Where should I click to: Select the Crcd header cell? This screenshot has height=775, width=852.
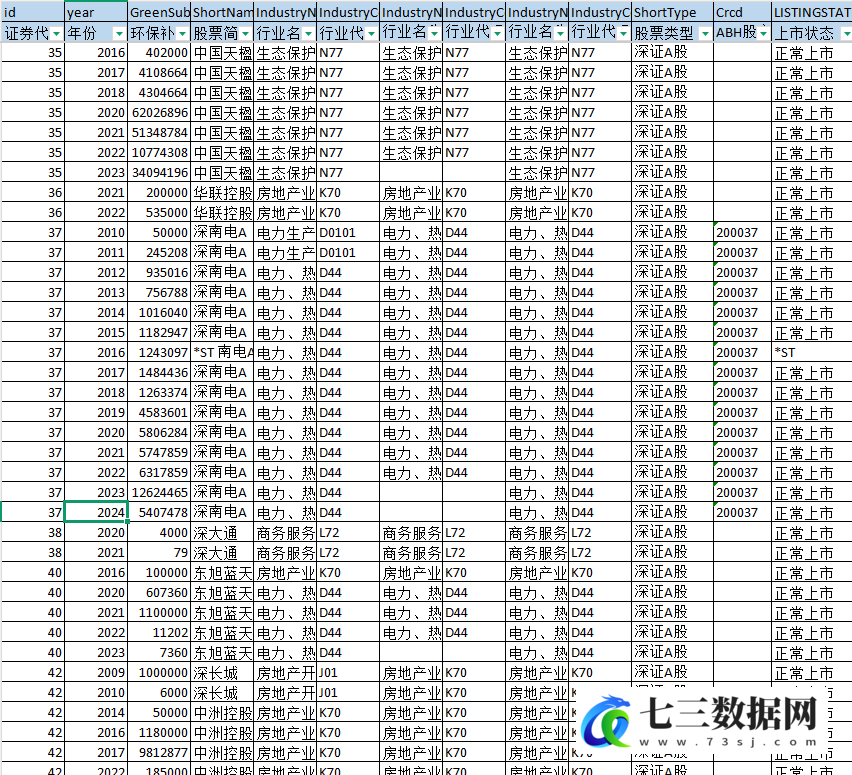click(742, 12)
